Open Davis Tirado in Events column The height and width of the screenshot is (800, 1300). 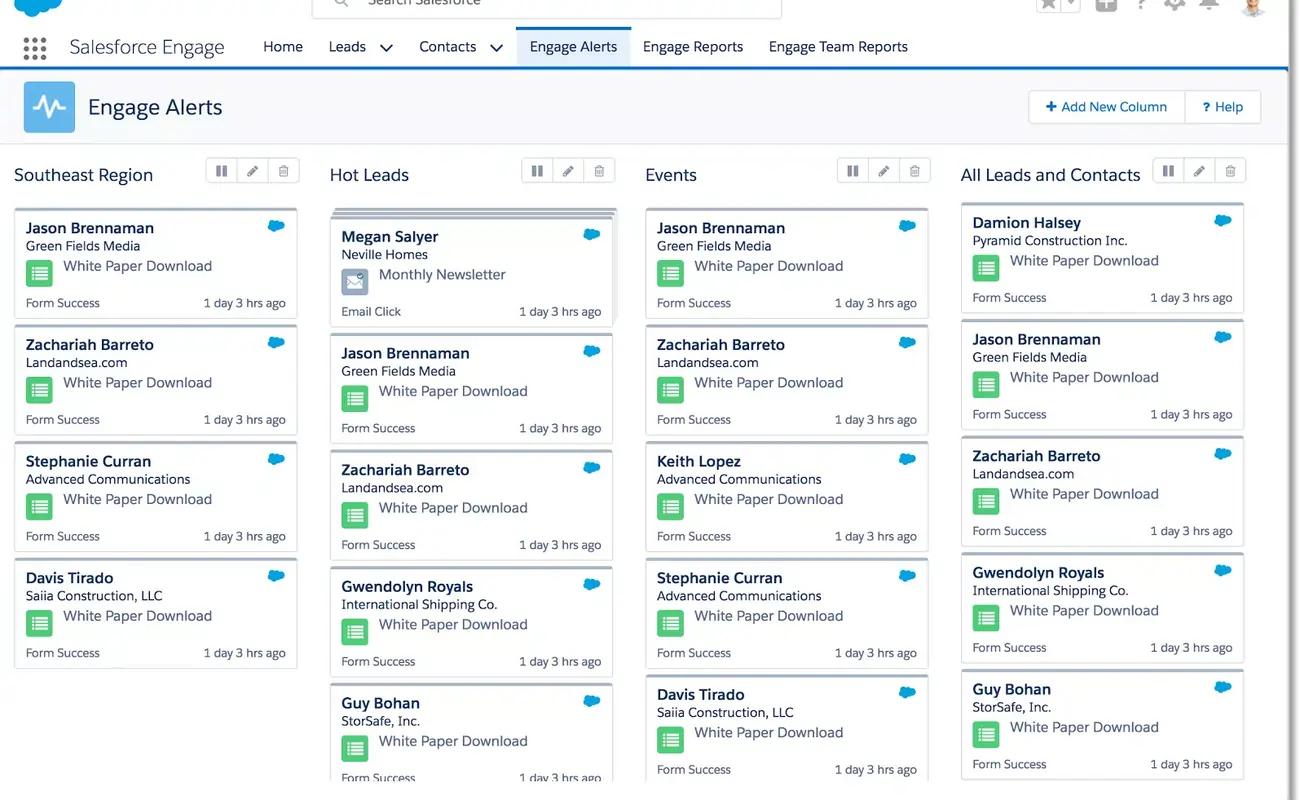pos(701,695)
